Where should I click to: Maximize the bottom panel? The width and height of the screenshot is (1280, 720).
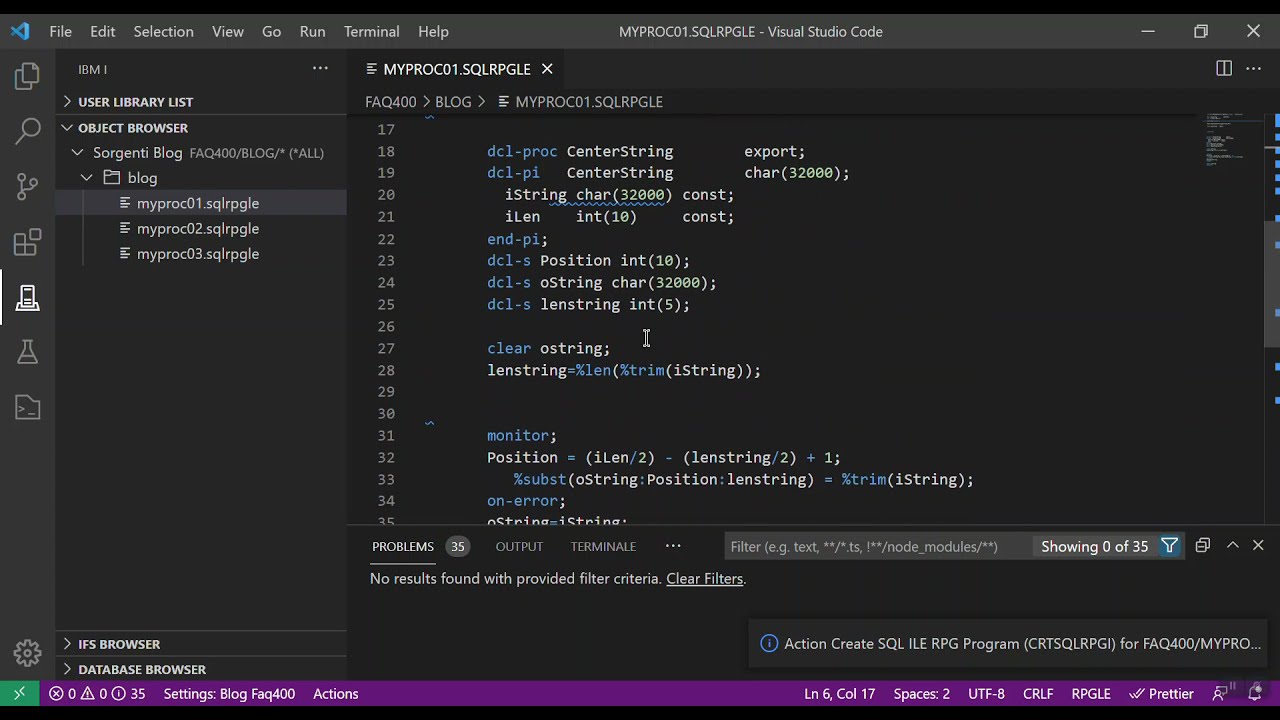(1232, 545)
